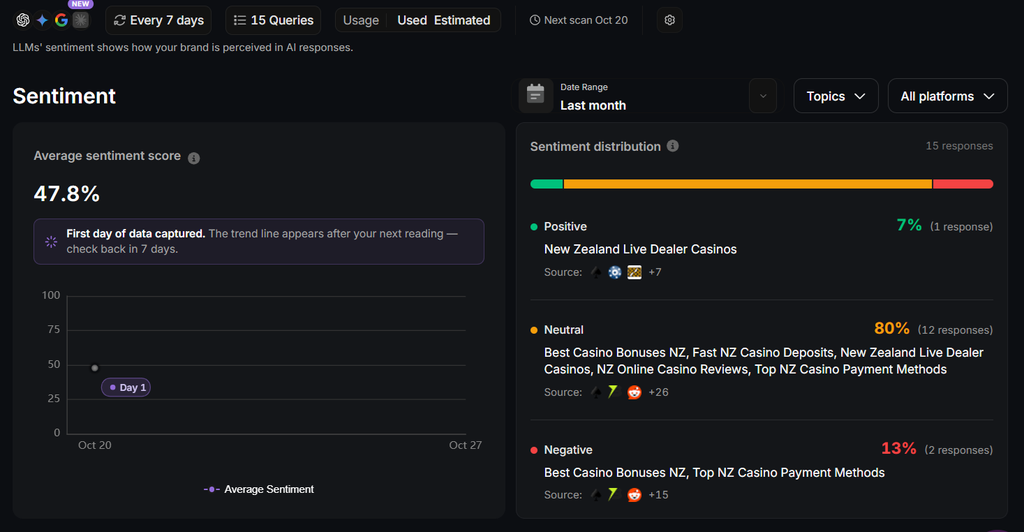The height and width of the screenshot is (532, 1024).
Task: Click the orange neutral segment of distribution bar
Action: (748, 184)
